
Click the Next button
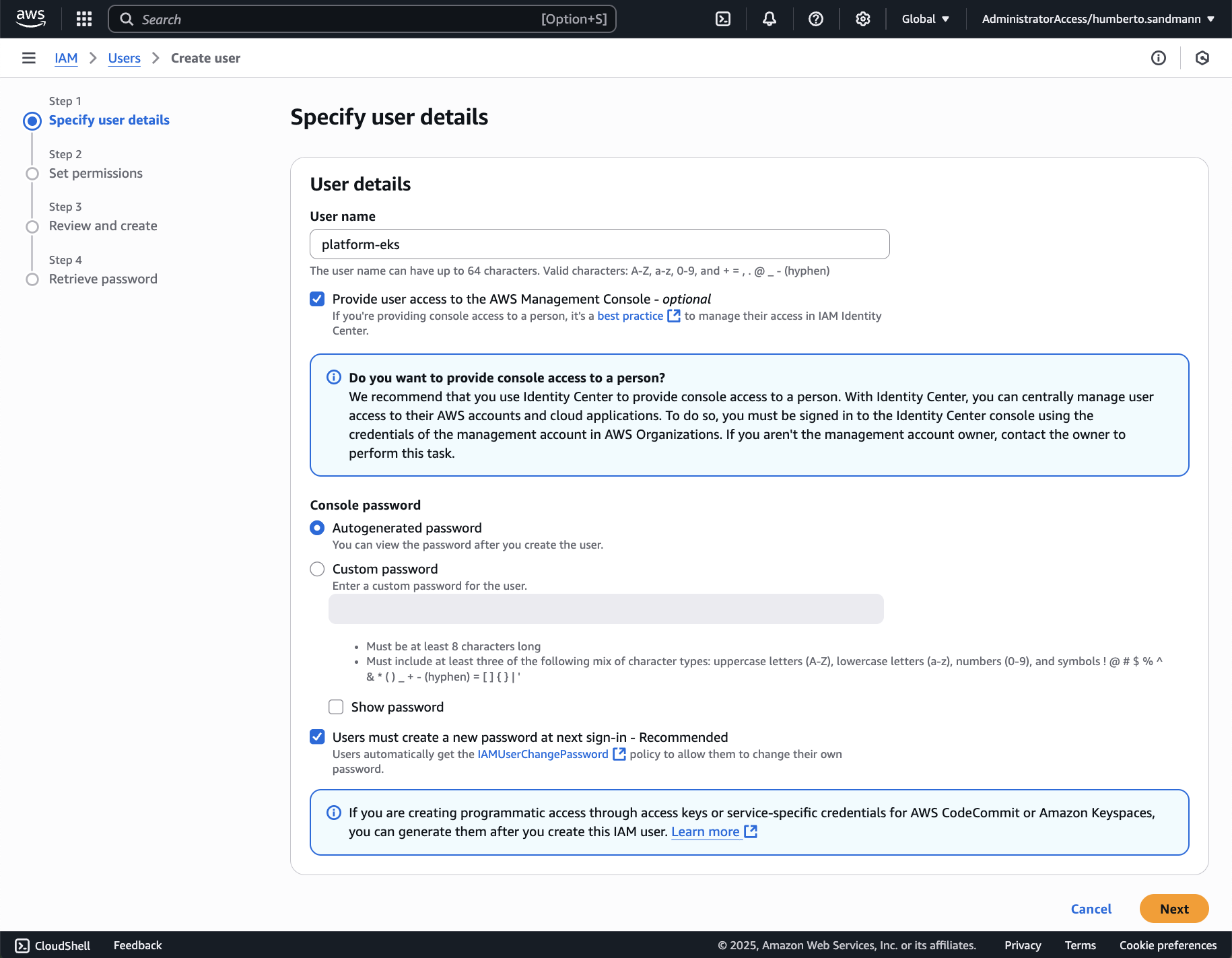(x=1173, y=909)
